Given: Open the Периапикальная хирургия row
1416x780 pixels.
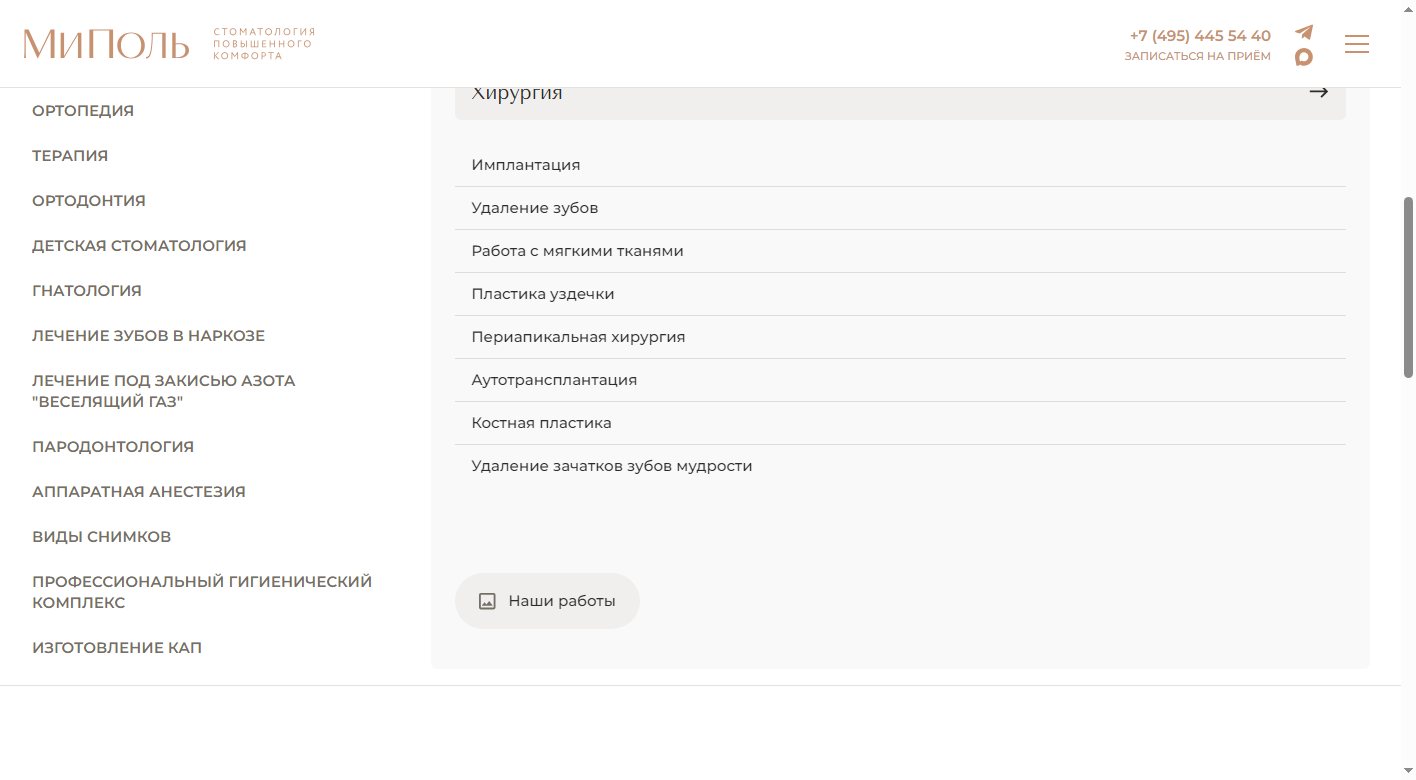Looking at the screenshot, I should (900, 337).
